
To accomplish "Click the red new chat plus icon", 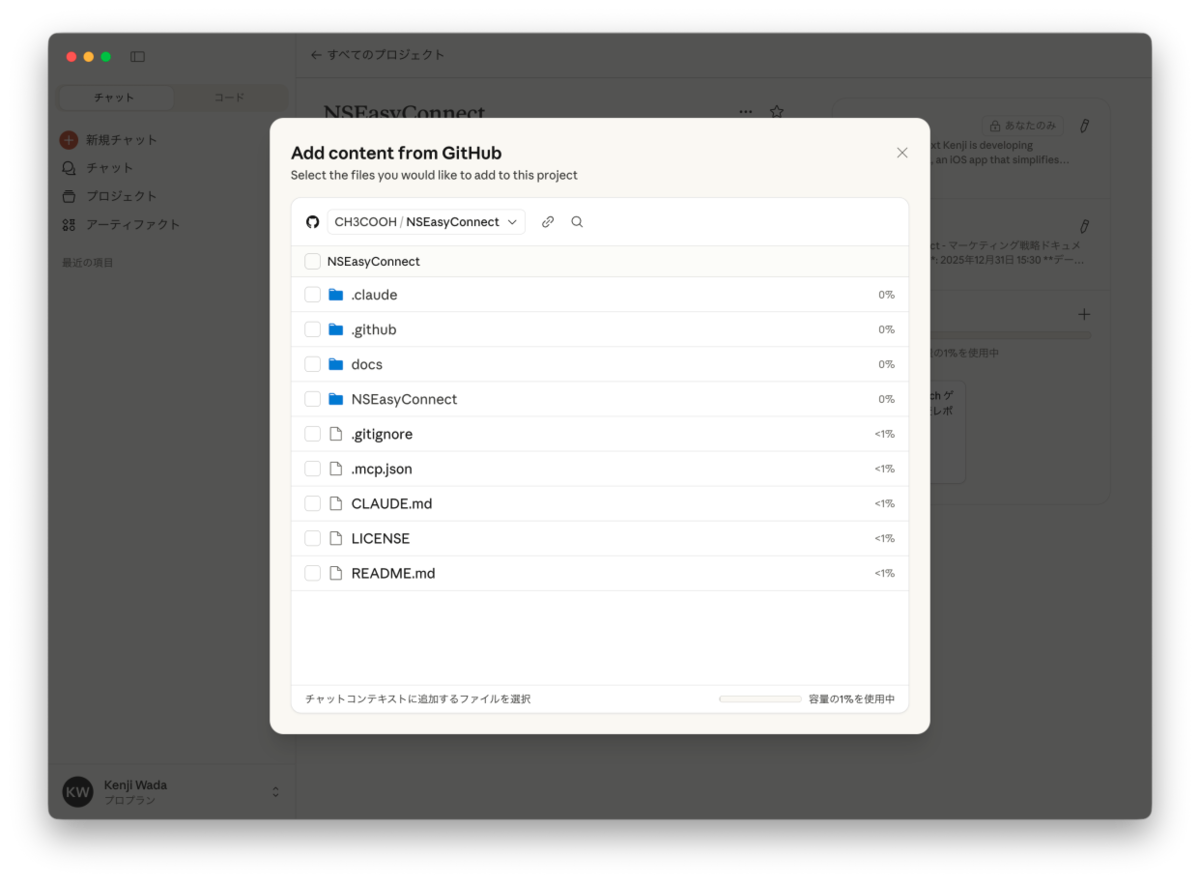I will click(x=69, y=140).
